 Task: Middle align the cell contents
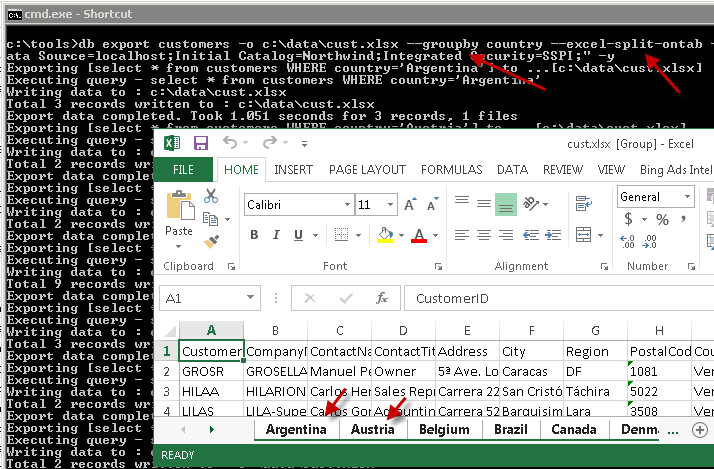pos(484,203)
